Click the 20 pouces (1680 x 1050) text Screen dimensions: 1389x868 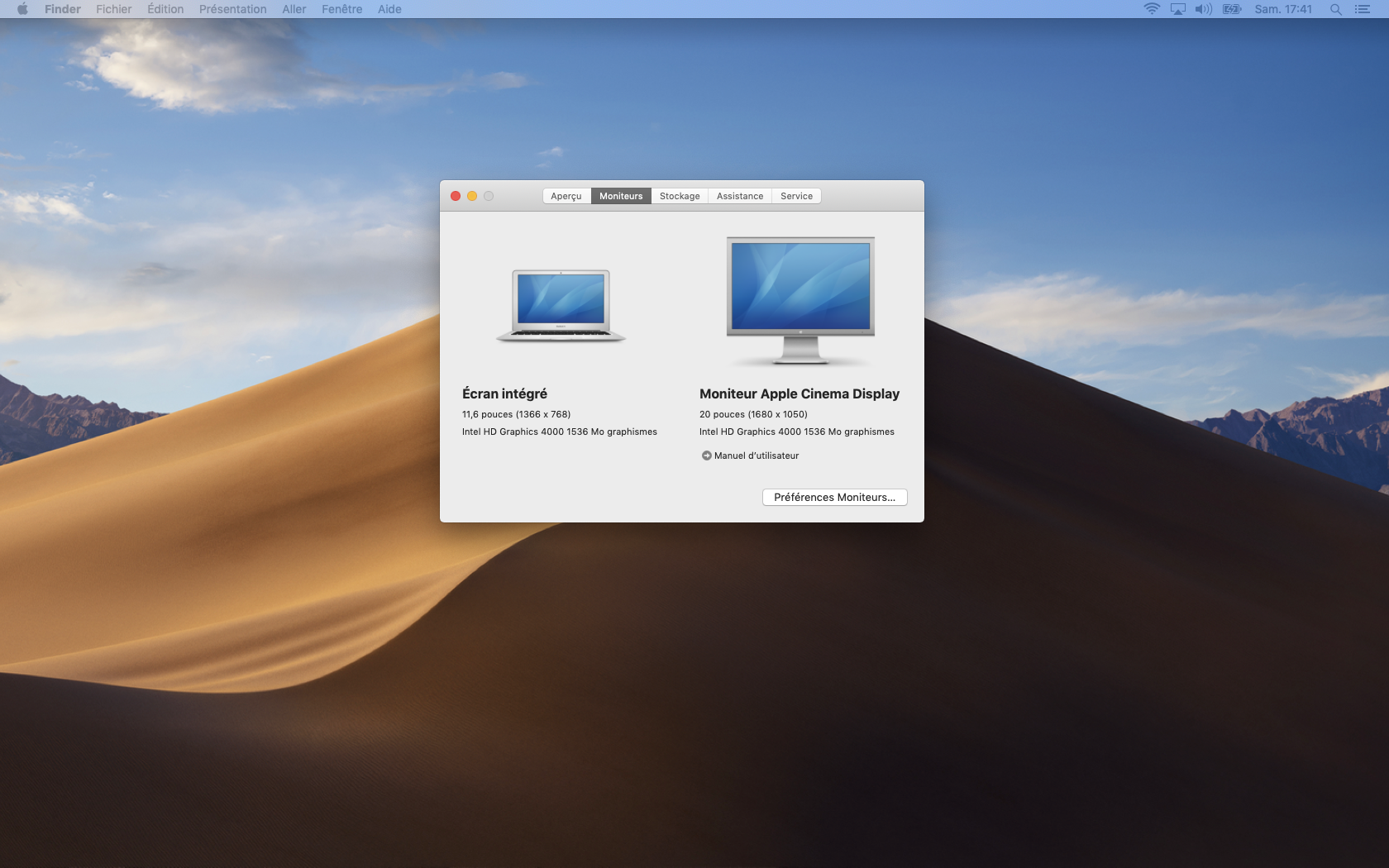[x=753, y=414]
